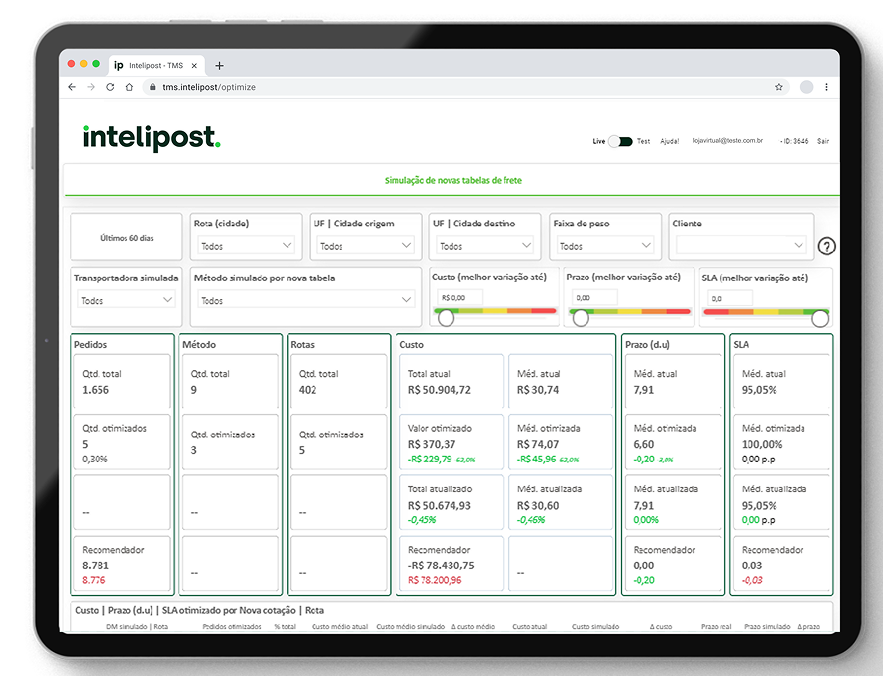Click Prazo Méd. otimizada 6,60
Screen dimensions: 883x676
coord(644,444)
